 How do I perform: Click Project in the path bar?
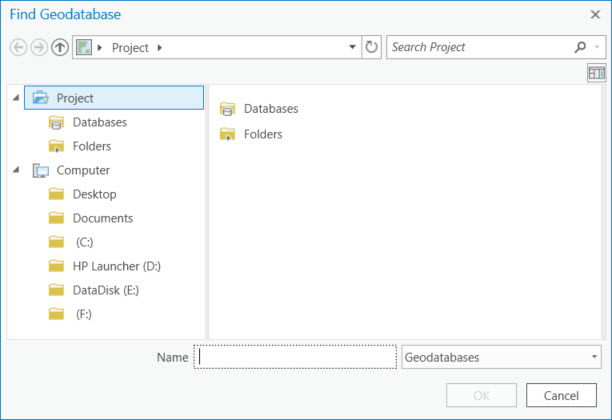coord(130,48)
